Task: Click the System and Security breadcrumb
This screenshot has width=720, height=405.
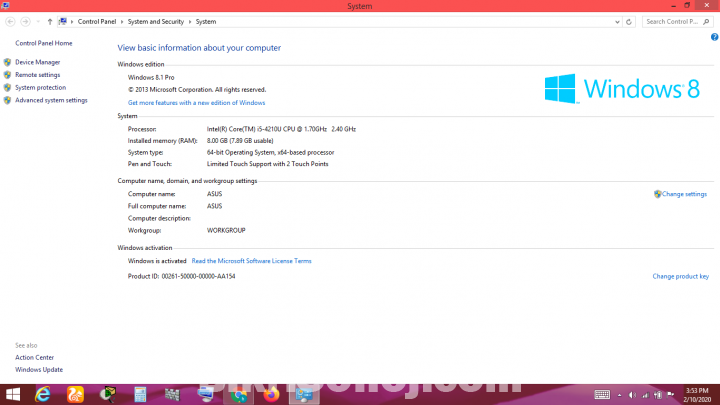Action: (x=156, y=22)
